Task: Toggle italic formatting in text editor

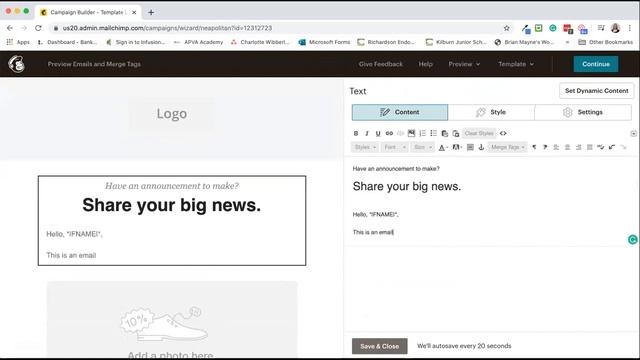Action: [x=367, y=133]
